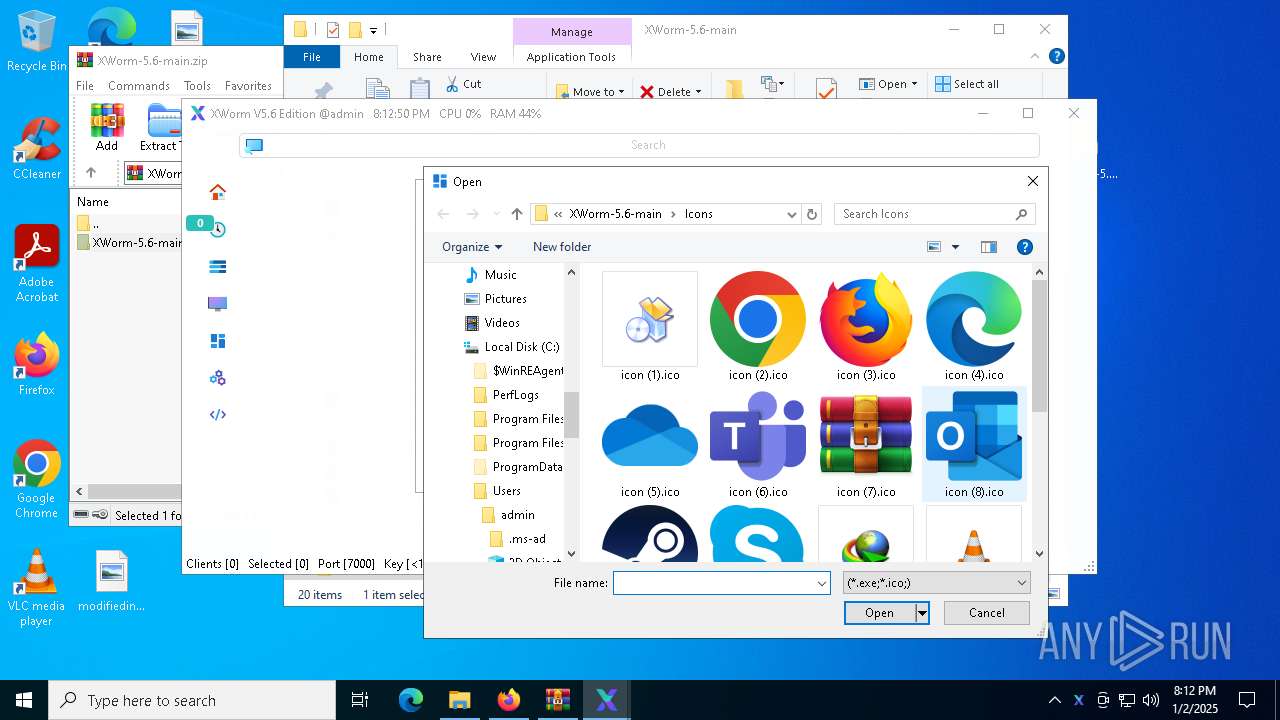Open the XWorm list lines sidebar icon

coord(217,267)
